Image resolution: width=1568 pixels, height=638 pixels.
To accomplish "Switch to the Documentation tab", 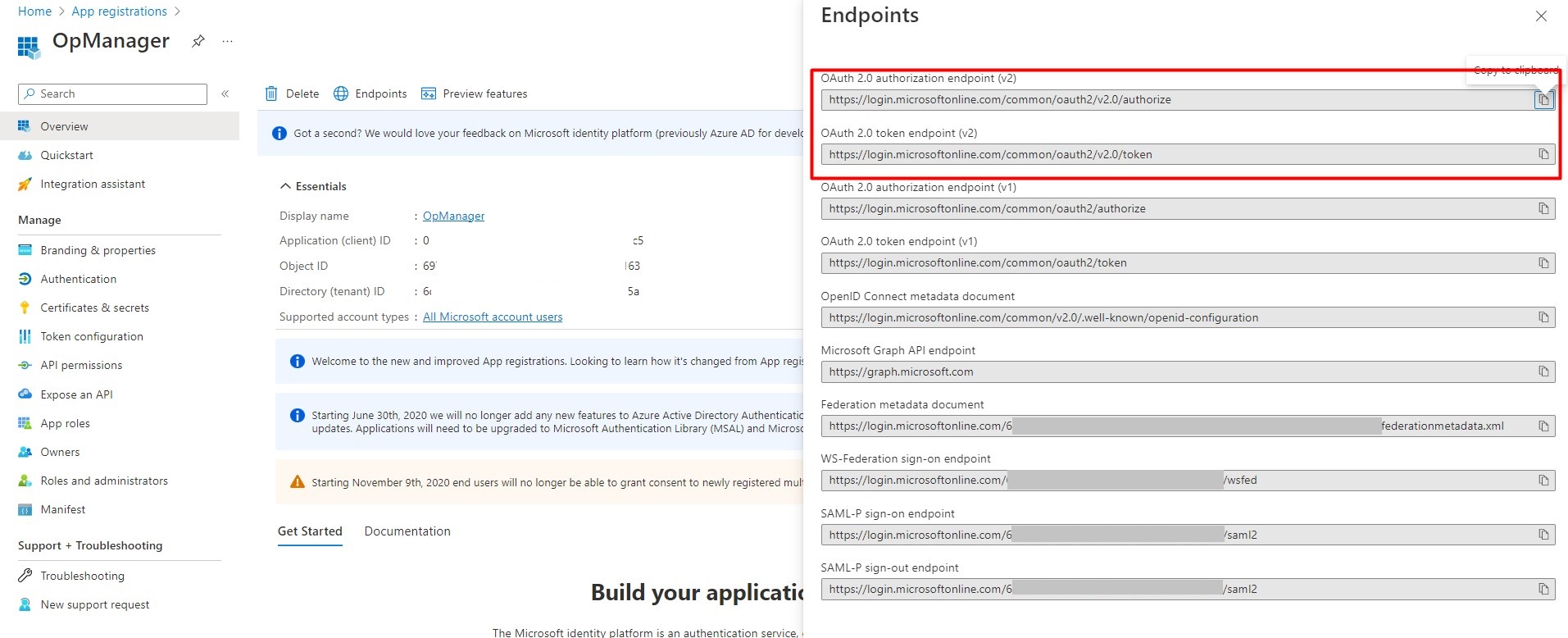I will pos(407,531).
